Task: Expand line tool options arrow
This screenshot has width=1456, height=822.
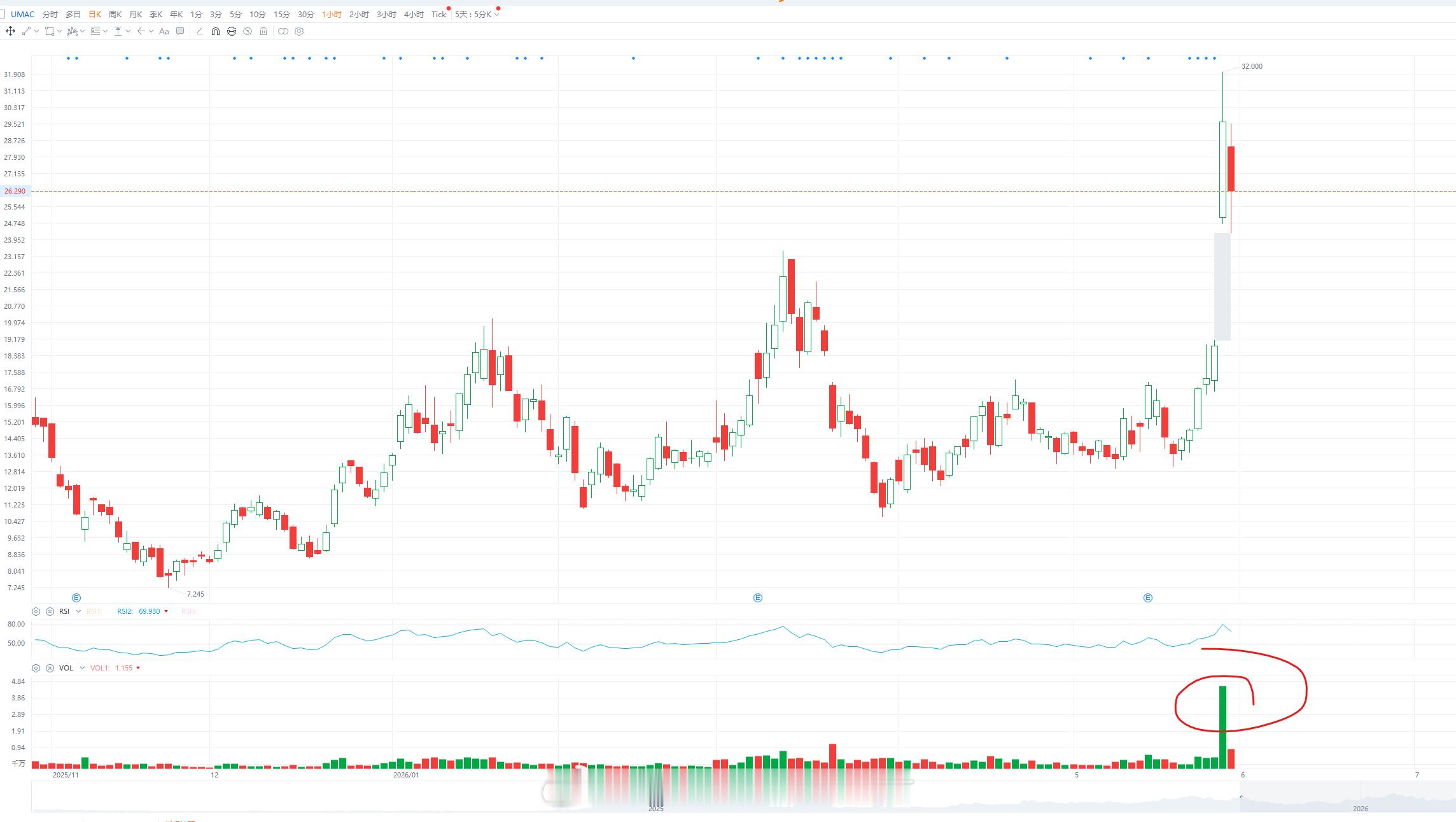Action: point(37,31)
